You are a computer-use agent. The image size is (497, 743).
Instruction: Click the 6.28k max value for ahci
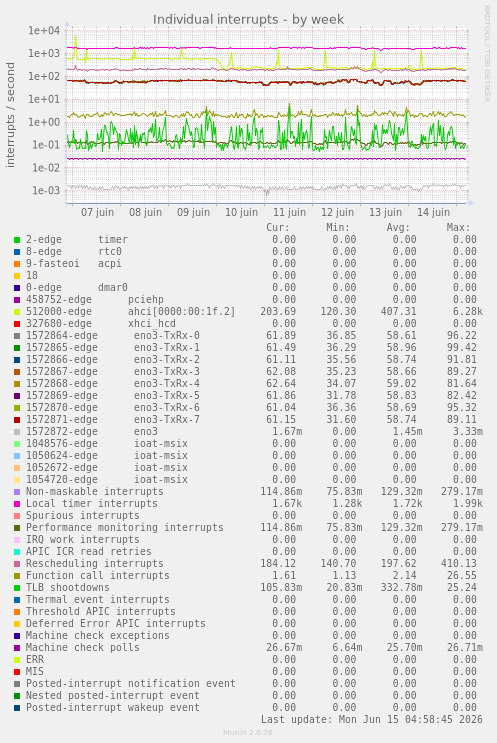[x=467, y=312]
